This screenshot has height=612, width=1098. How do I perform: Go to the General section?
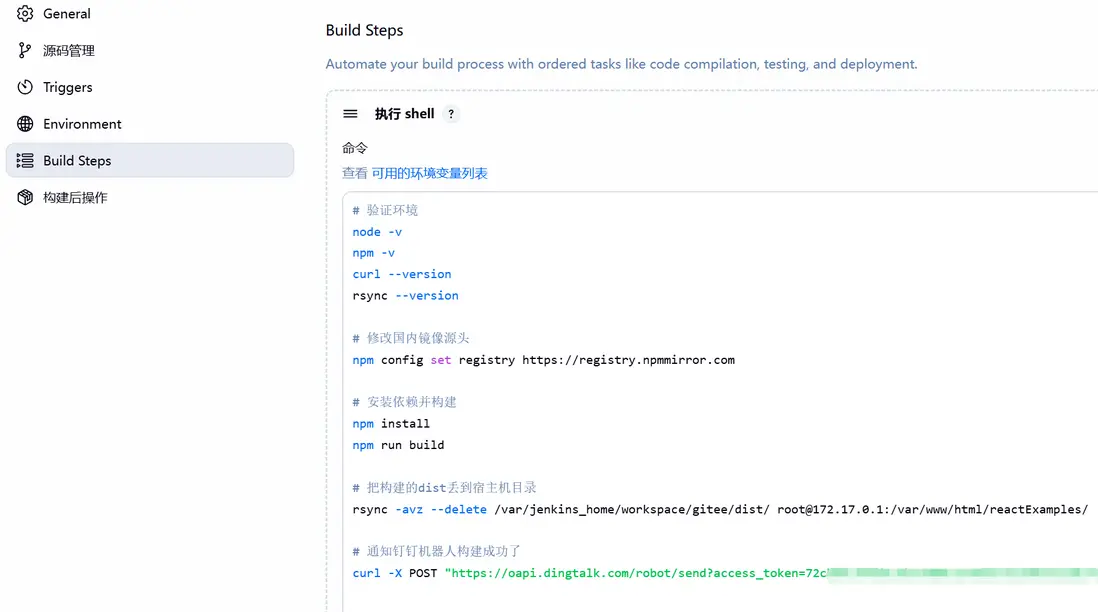click(67, 14)
